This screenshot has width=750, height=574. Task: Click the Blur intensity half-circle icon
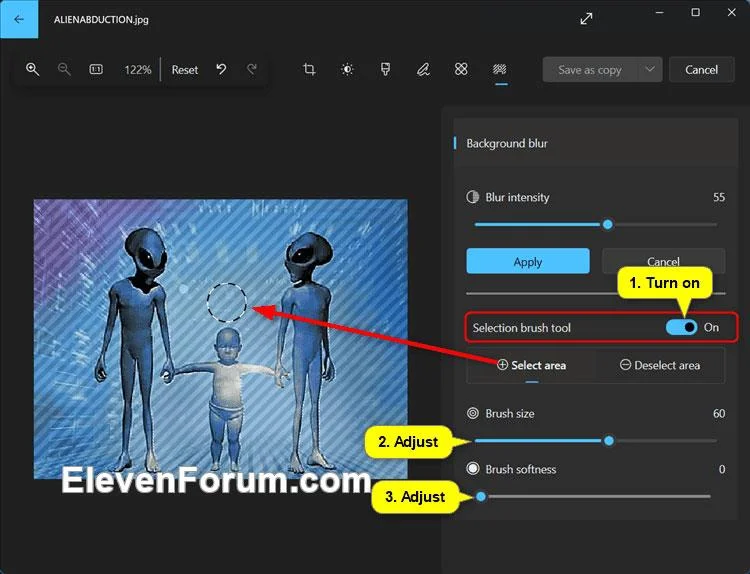[x=473, y=197]
